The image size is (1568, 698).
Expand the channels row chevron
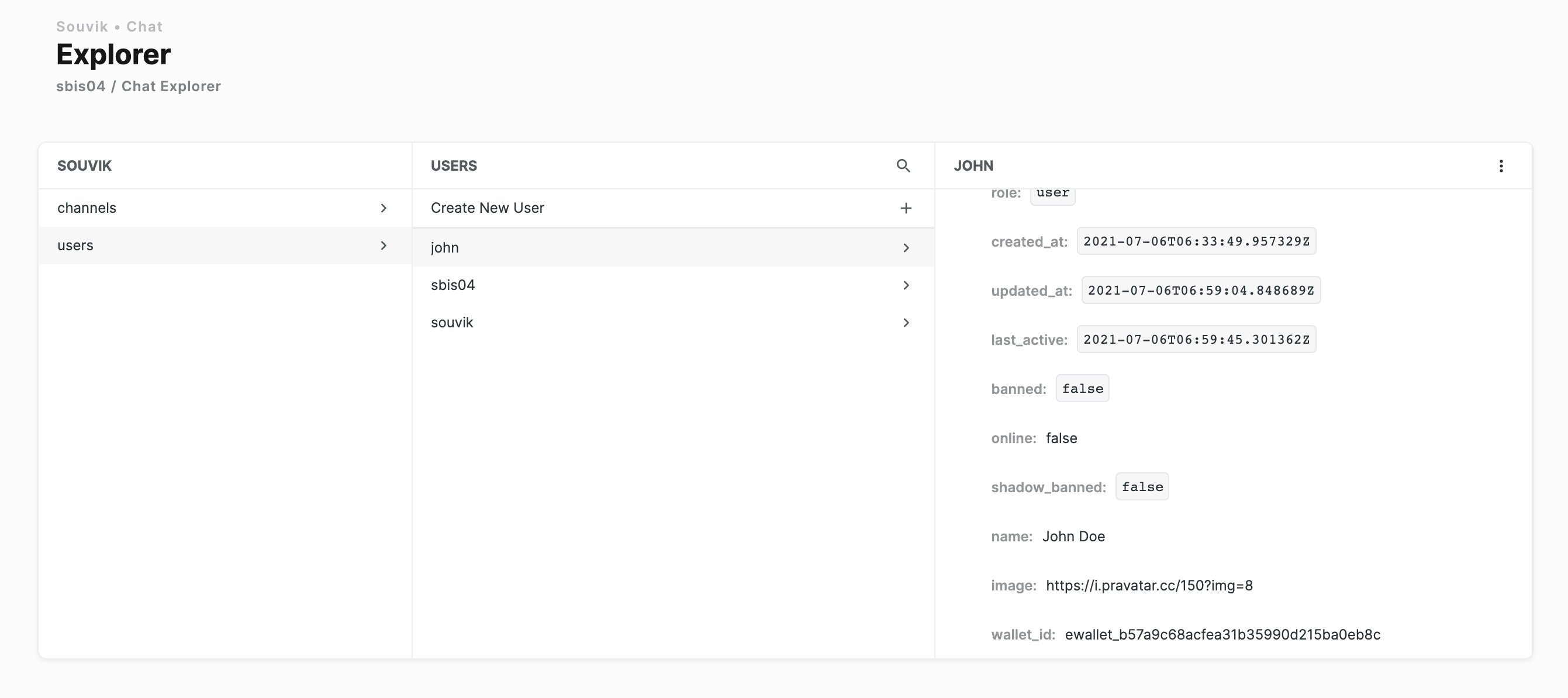click(x=384, y=208)
